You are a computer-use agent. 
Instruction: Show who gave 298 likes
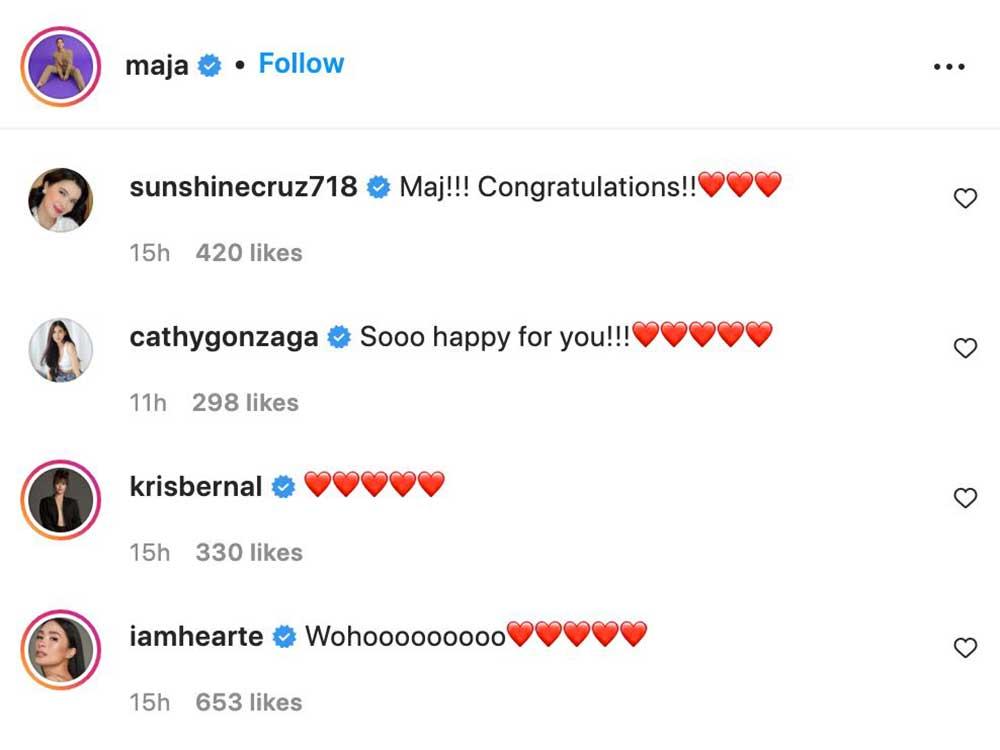[245, 403]
